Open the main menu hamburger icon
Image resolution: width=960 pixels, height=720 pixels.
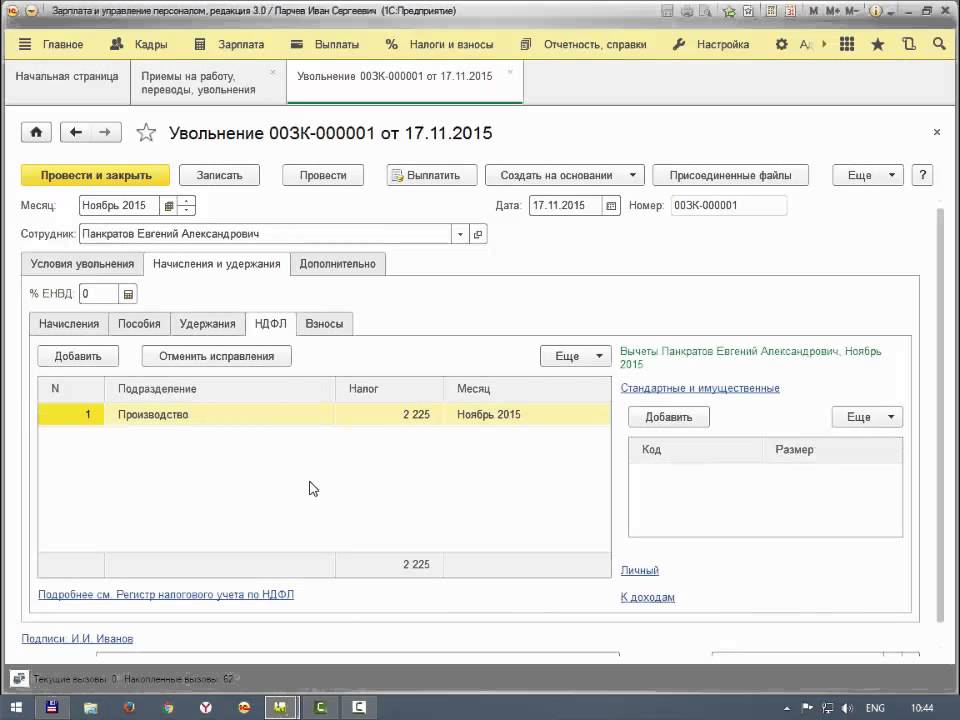point(24,44)
